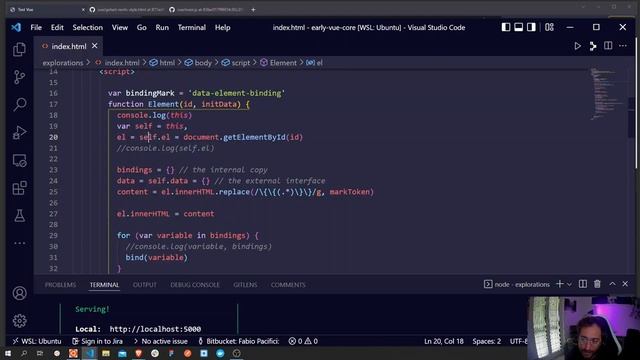Viewport: 640px width, 360px height.
Task: Open the File menu
Action: (x=36, y=27)
